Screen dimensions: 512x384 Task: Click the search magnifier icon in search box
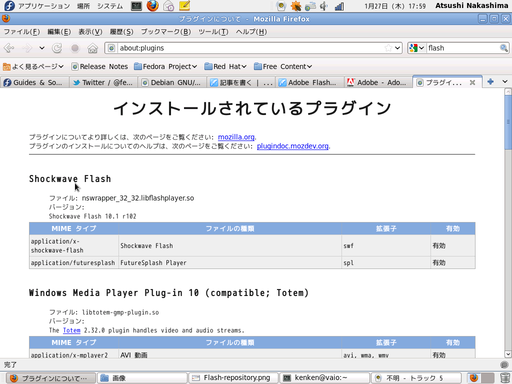coord(504,48)
